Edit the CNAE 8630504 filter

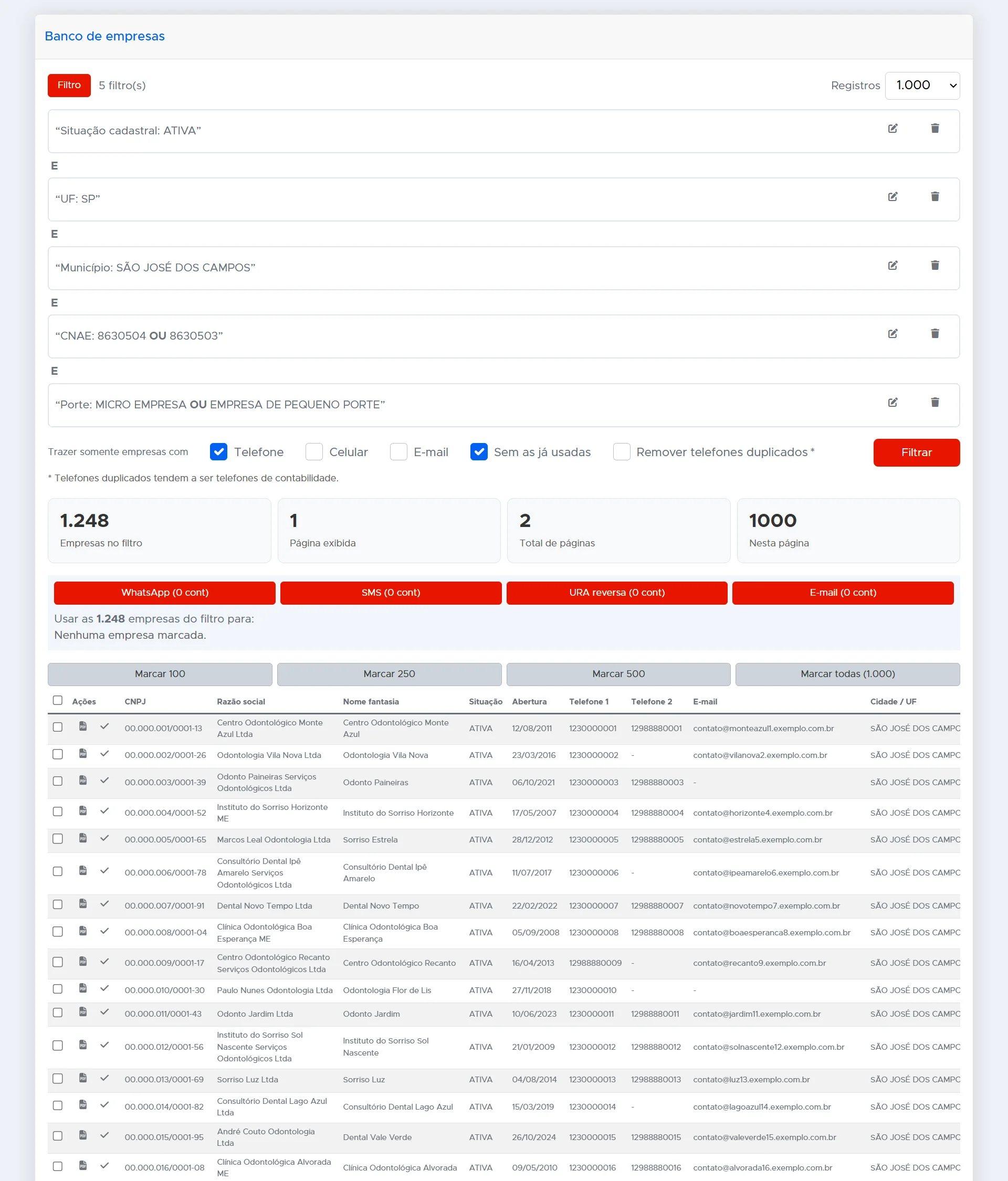click(x=893, y=334)
